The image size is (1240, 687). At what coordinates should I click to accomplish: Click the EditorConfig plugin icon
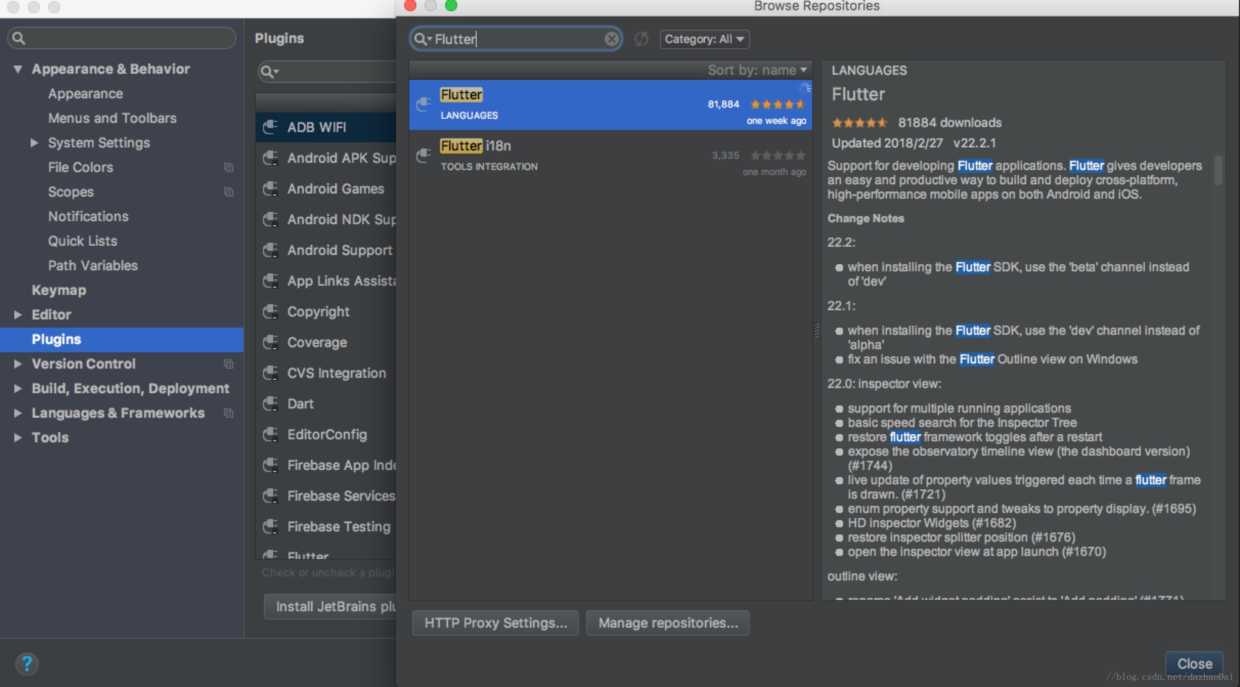click(x=270, y=435)
